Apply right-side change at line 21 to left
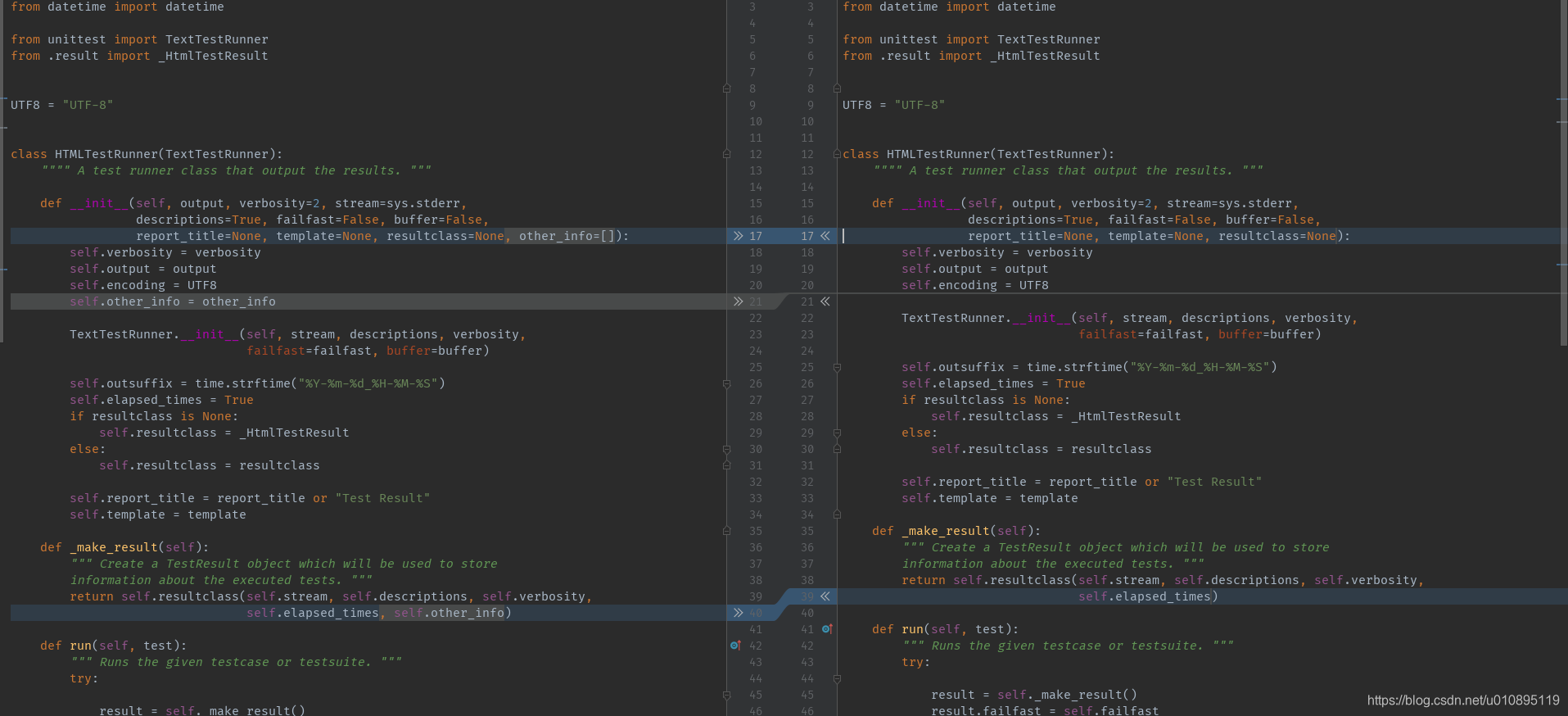1568x716 pixels. pos(825,301)
